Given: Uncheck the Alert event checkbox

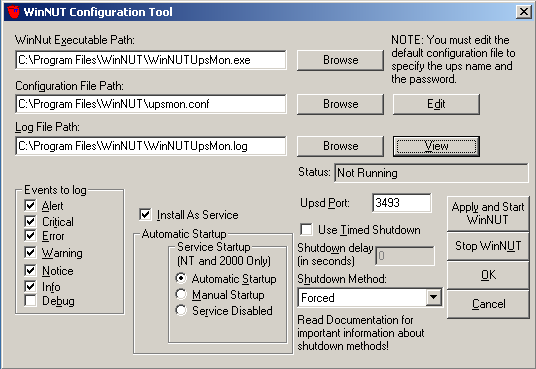Looking at the screenshot, I should click(30, 206).
